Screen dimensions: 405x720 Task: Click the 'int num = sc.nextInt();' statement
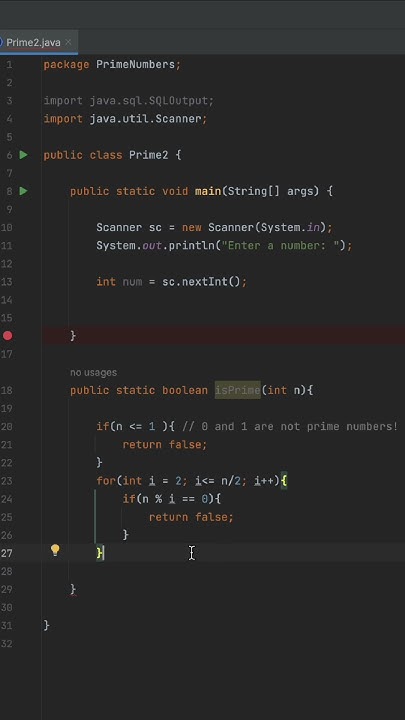(x=171, y=281)
